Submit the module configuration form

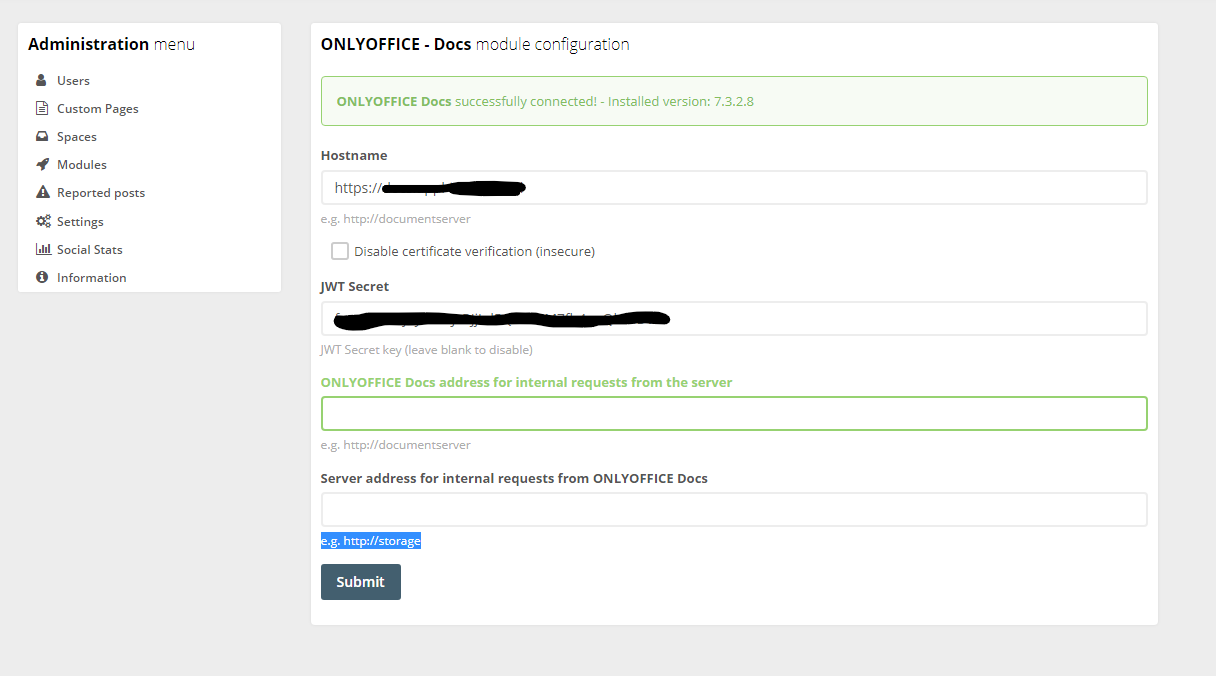pyautogui.click(x=361, y=582)
